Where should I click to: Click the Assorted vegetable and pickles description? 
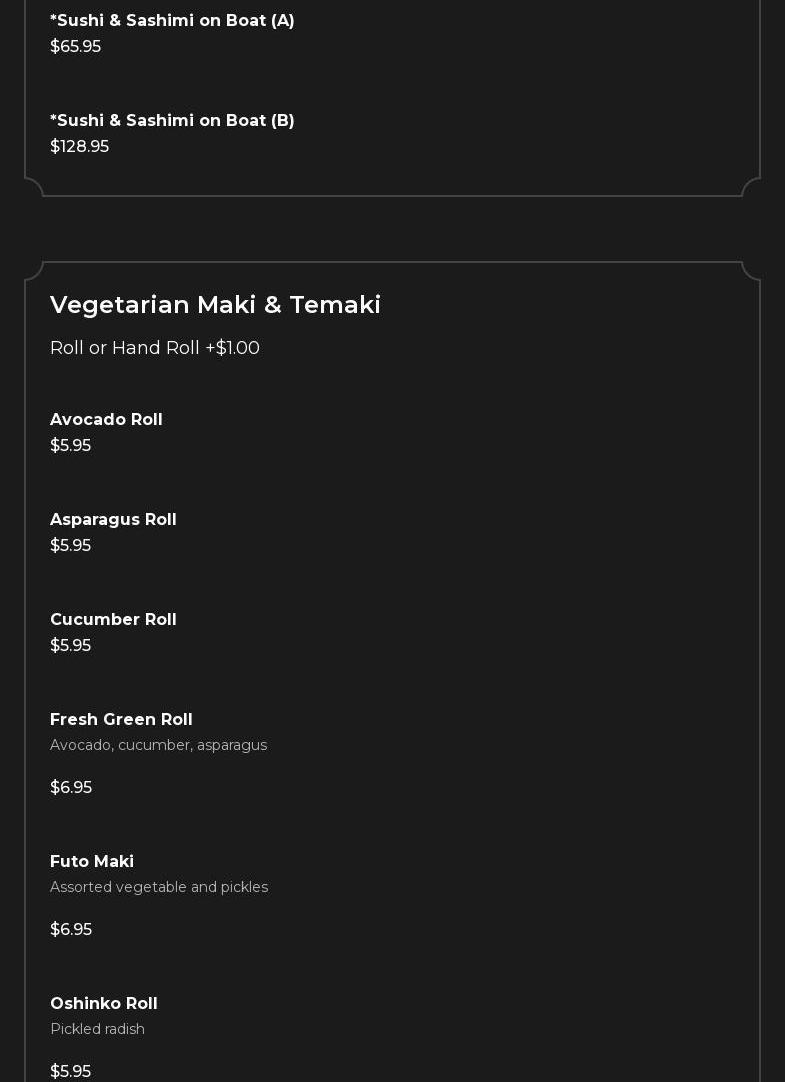pyautogui.click(x=159, y=887)
